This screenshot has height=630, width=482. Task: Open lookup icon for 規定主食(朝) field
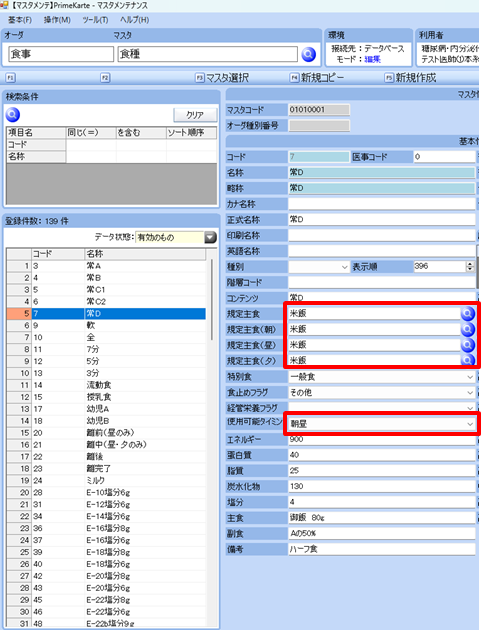point(468,329)
